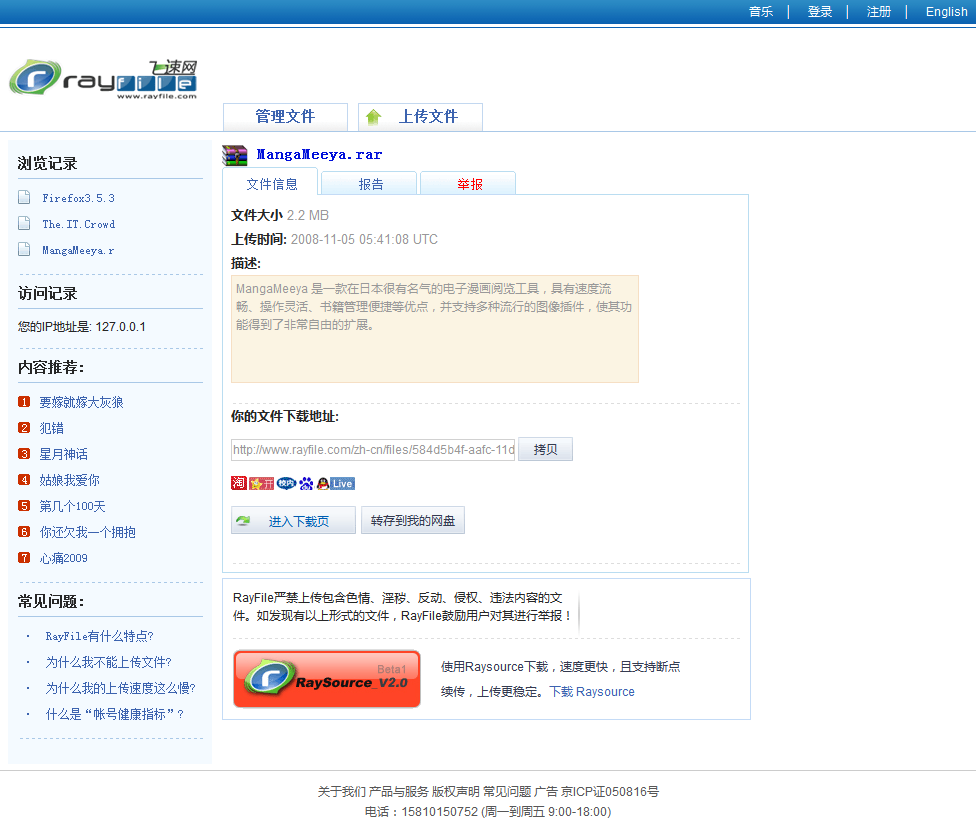
Task: Click upload time 2008-11-05 05:41:08 UTC
Action: 364,240
